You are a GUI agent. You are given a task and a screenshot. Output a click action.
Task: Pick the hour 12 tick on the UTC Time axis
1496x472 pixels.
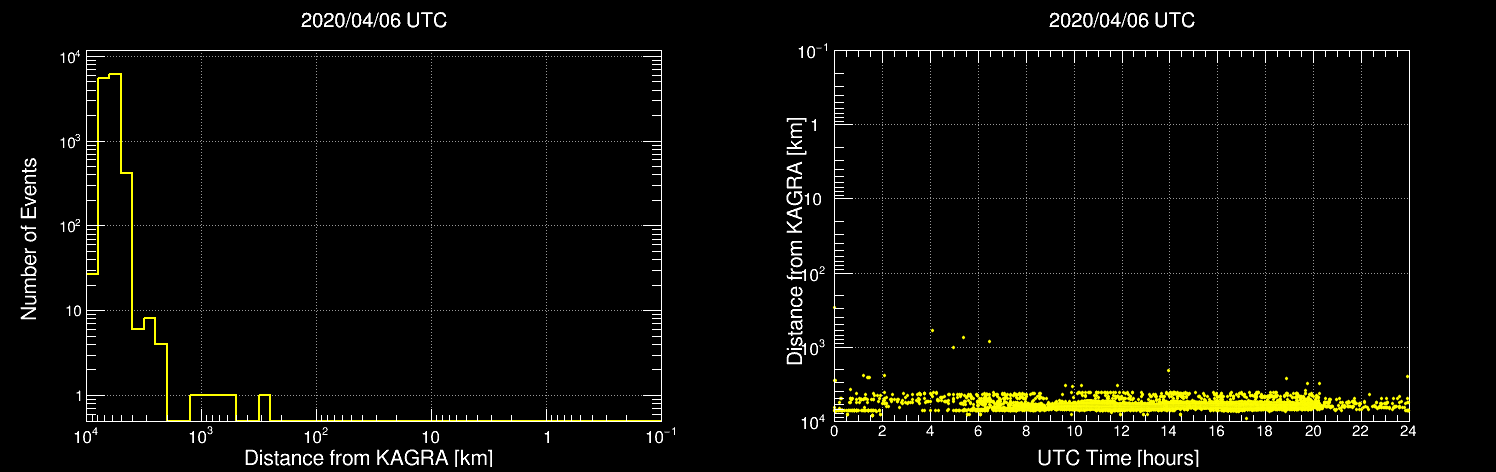pyautogui.click(x=1121, y=431)
